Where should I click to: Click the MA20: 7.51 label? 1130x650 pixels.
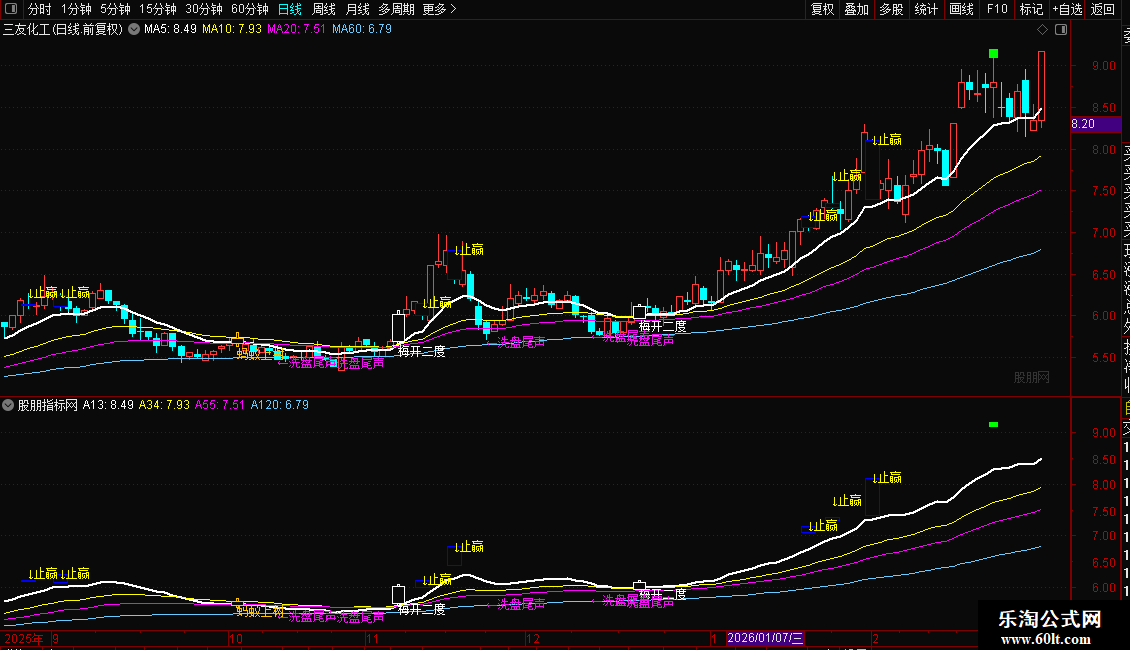(x=296, y=30)
